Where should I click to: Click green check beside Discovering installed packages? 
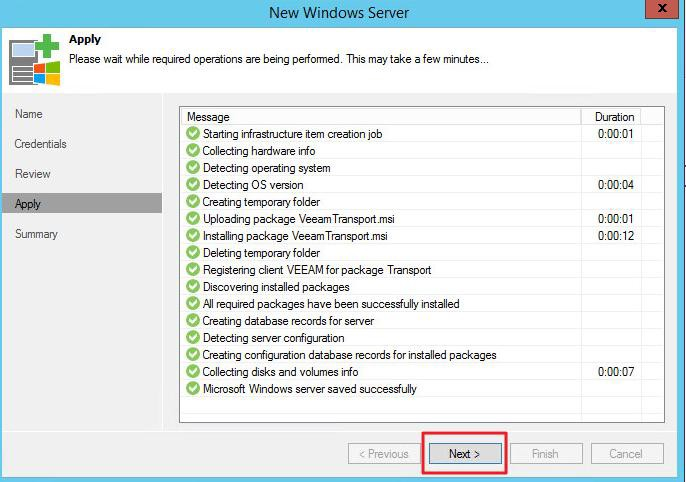coord(193,286)
